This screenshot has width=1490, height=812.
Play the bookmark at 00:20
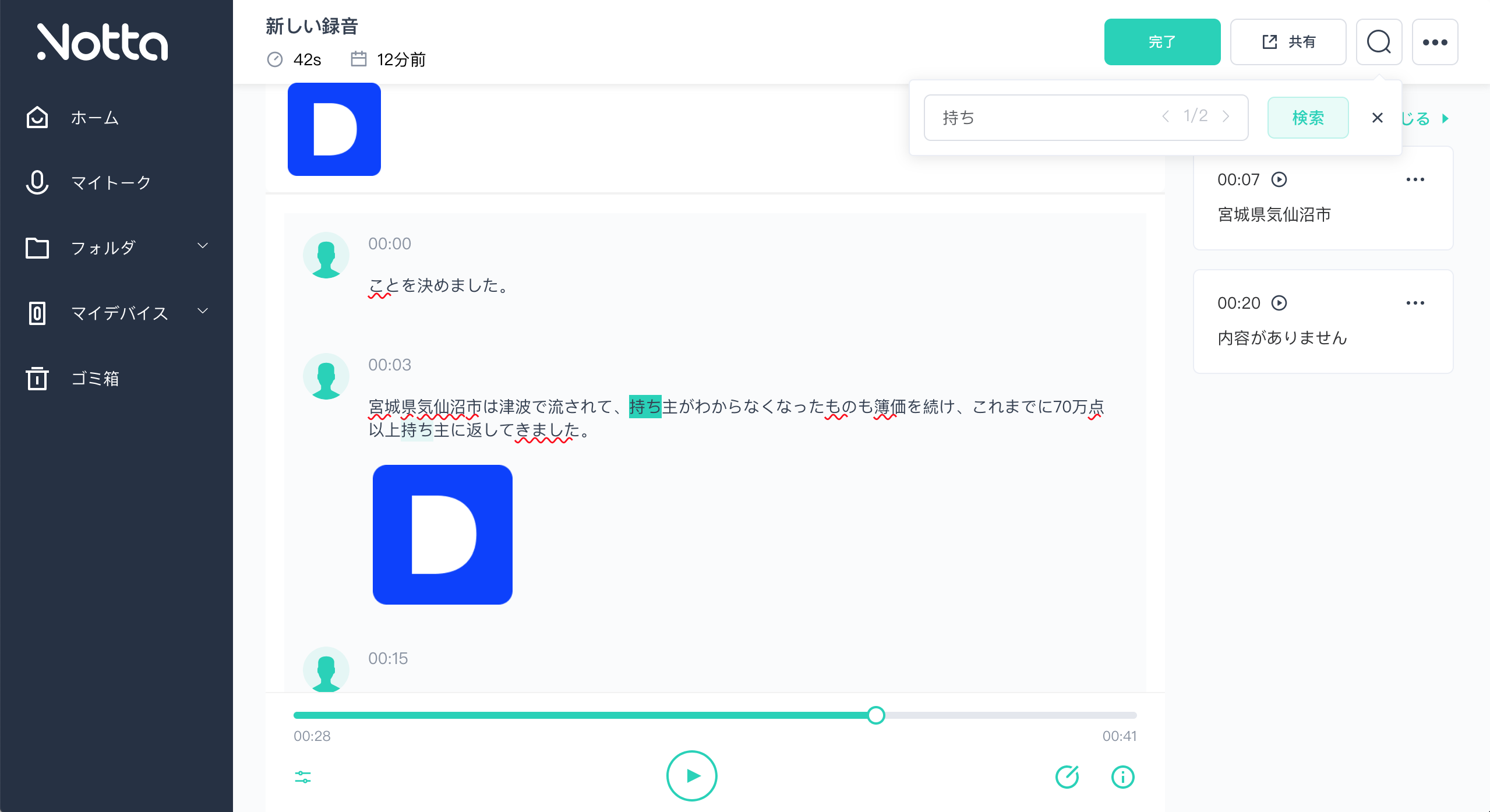(1279, 302)
